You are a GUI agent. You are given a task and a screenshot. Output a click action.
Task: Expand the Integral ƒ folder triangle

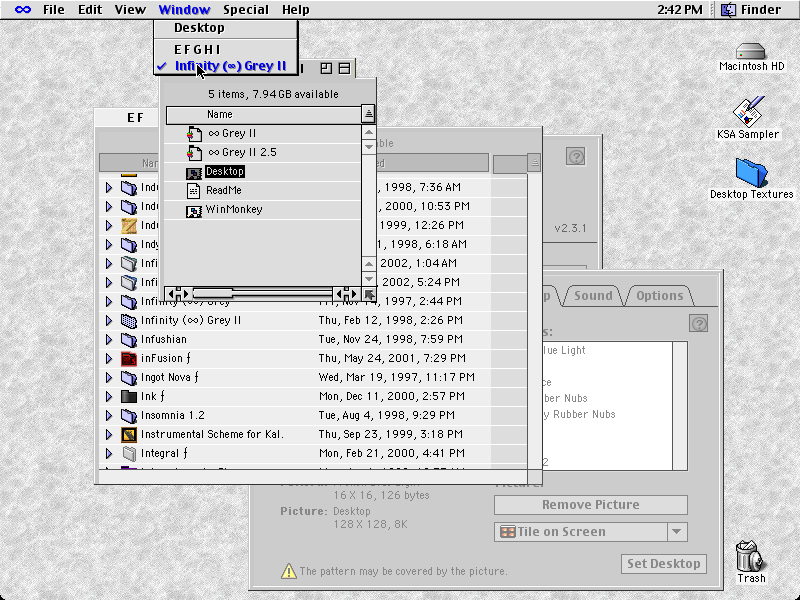tap(109, 453)
